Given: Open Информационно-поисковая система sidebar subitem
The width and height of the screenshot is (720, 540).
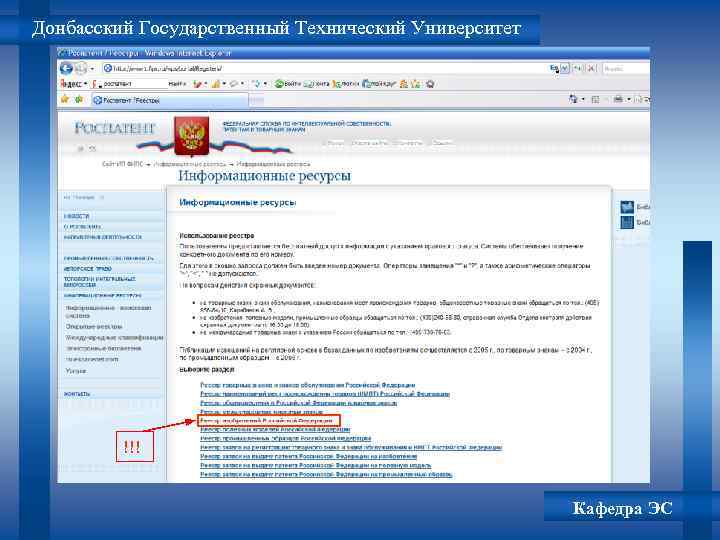Looking at the screenshot, I should click(x=108, y=312).
